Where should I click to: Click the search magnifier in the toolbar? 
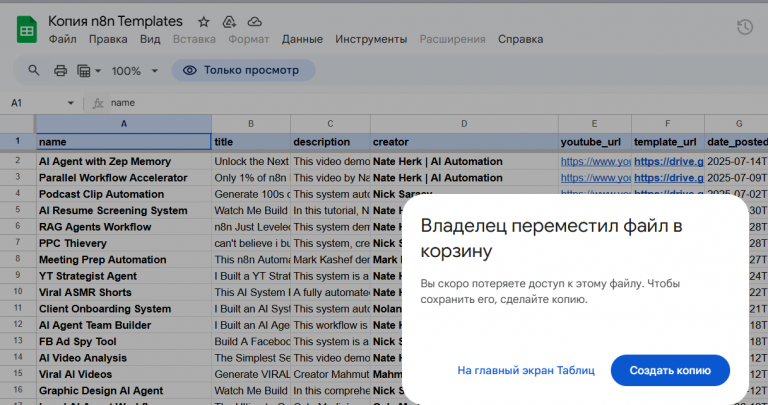point(34,71)
